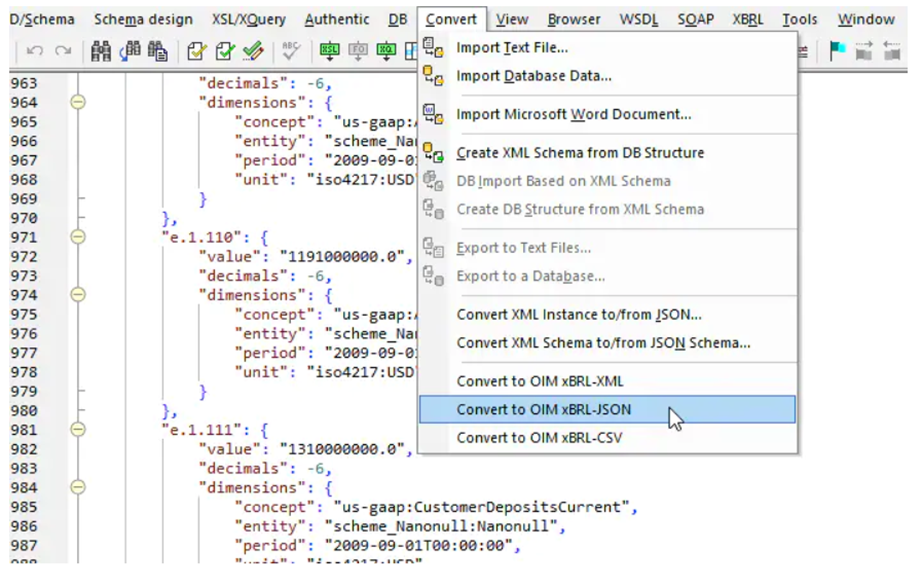Execute XQuery using the XQ icon
921x586 pixels.
(386, 51)
